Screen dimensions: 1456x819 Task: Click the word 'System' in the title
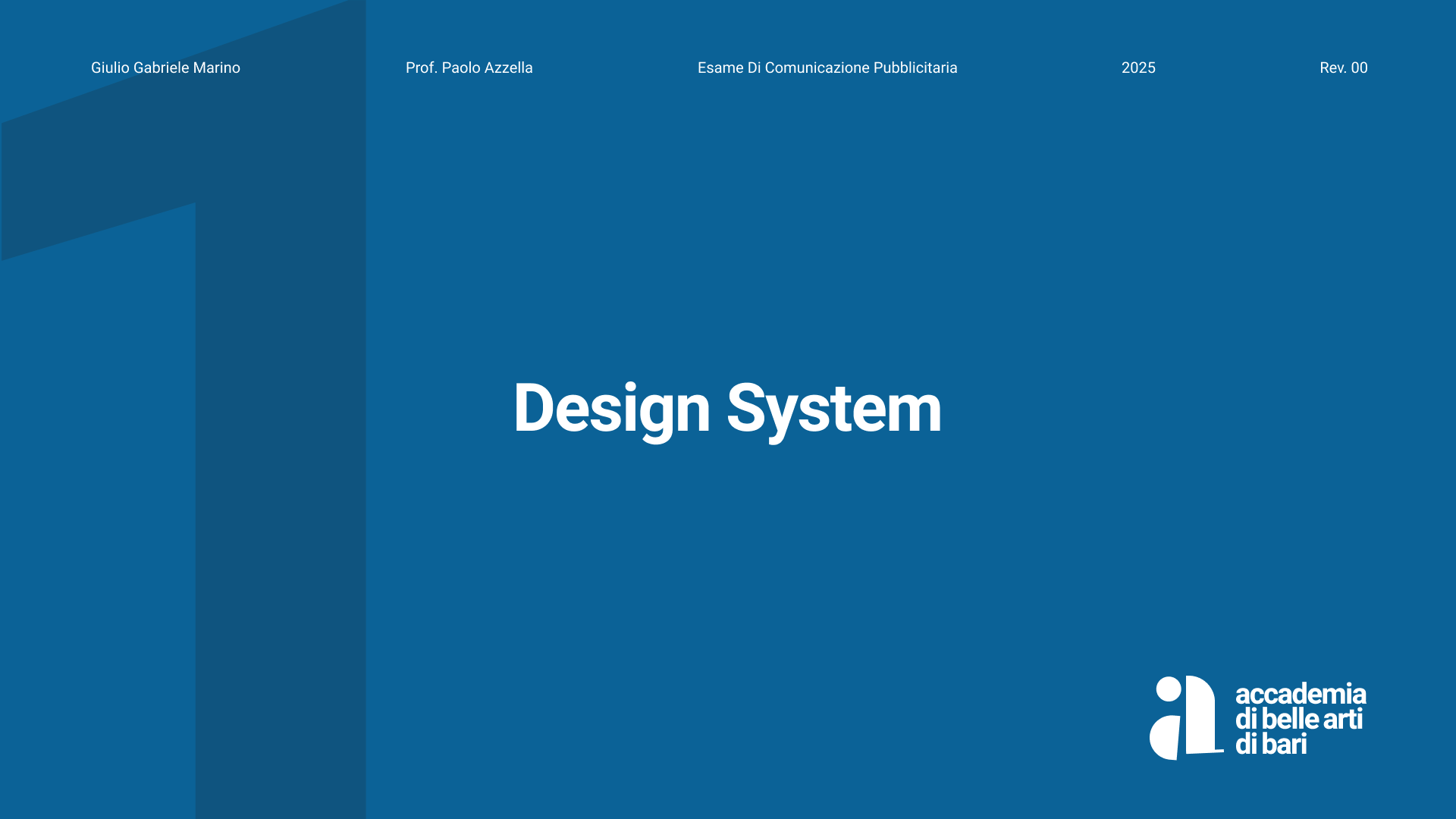coord(834,409)
